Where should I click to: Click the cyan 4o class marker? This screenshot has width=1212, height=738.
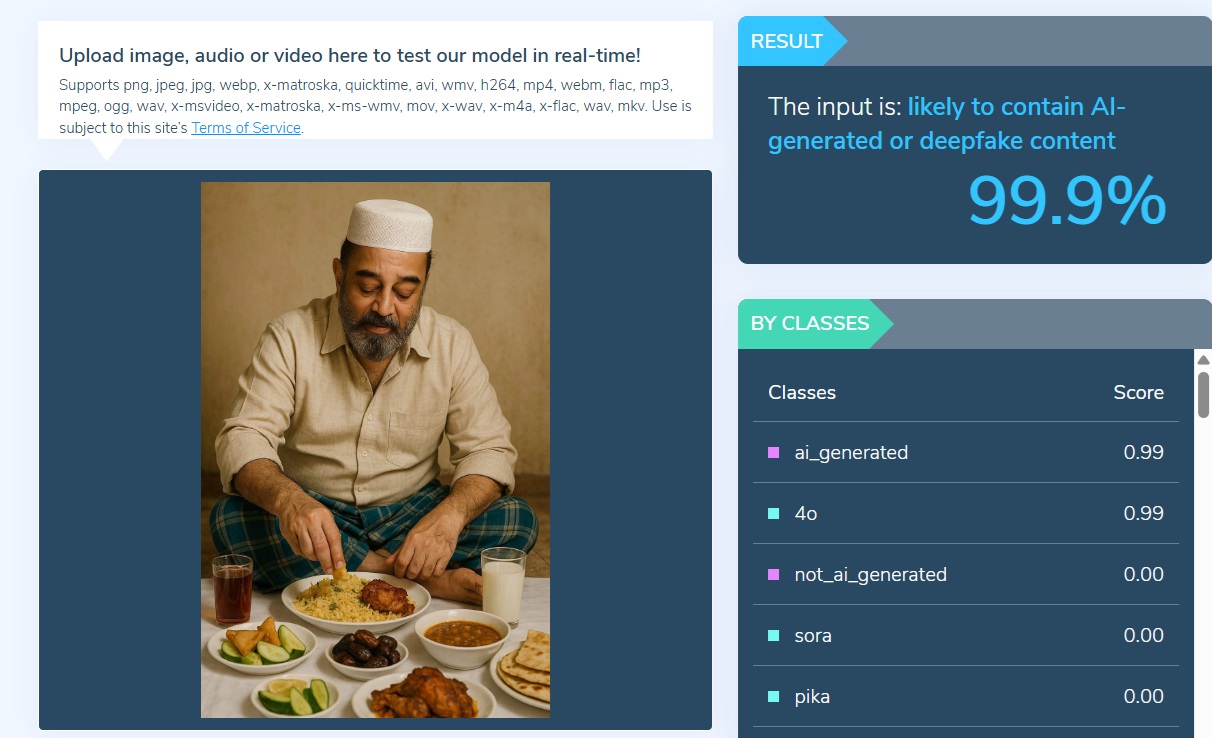pos(773,514)
